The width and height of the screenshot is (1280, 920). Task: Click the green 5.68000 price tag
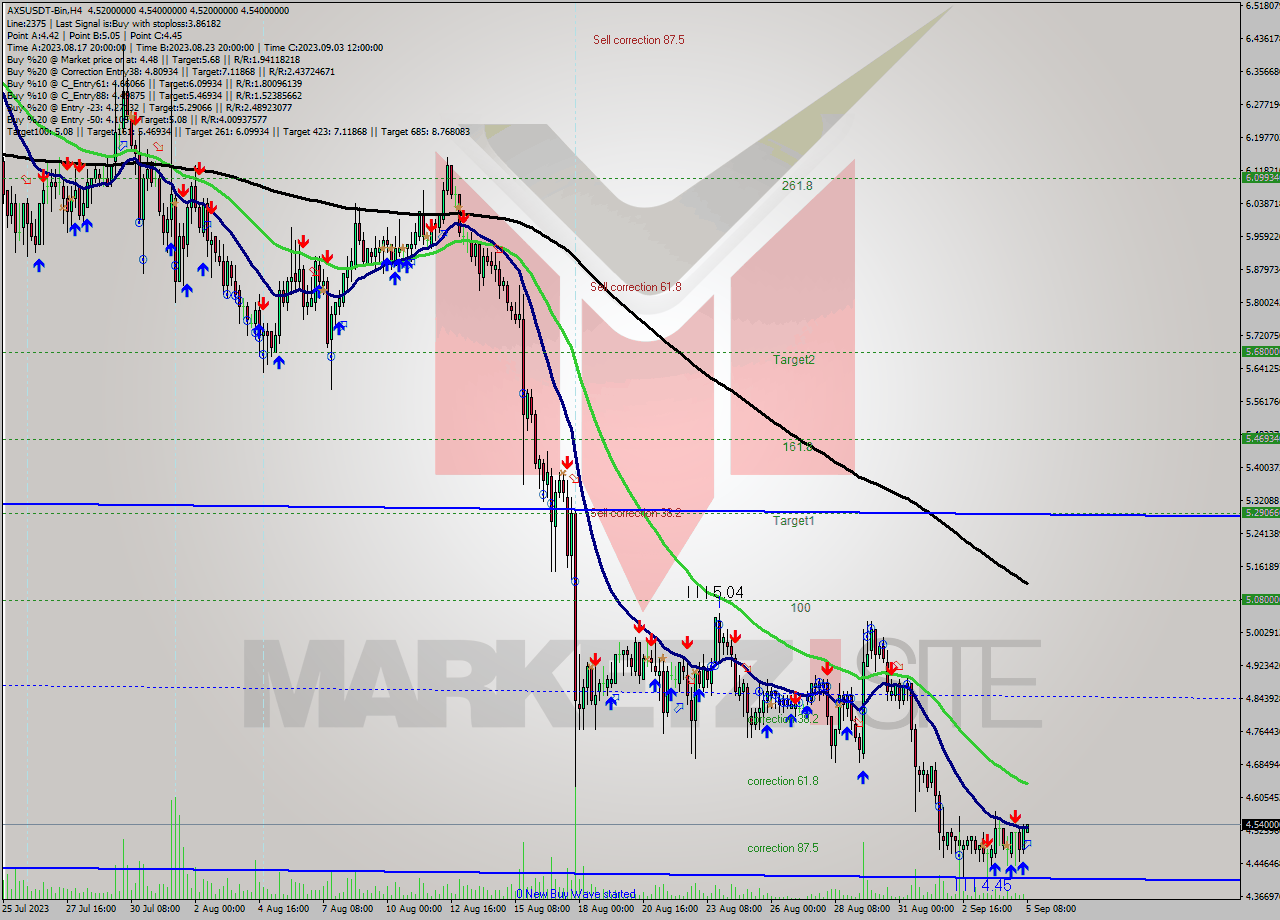1260,352
